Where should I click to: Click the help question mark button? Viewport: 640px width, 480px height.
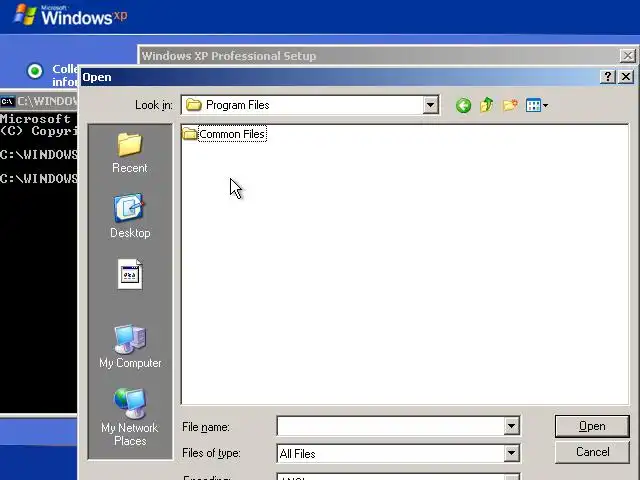[x=607, y=77]
